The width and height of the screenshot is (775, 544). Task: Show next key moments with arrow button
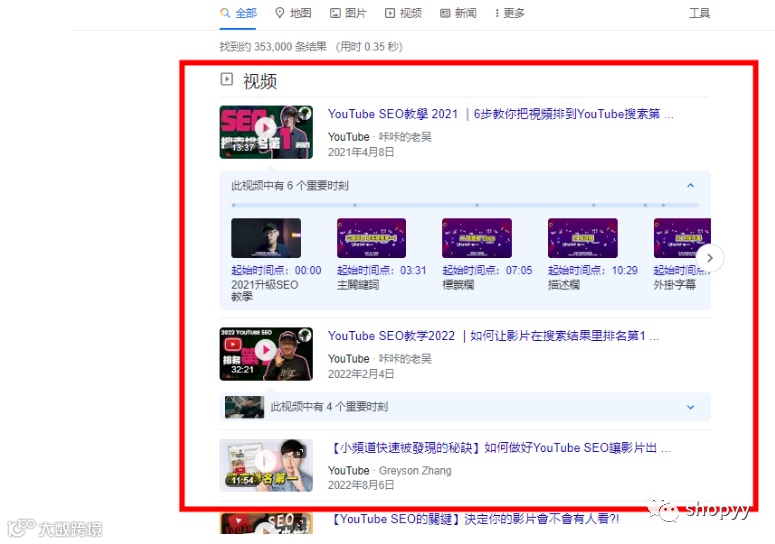click(710, 258)
